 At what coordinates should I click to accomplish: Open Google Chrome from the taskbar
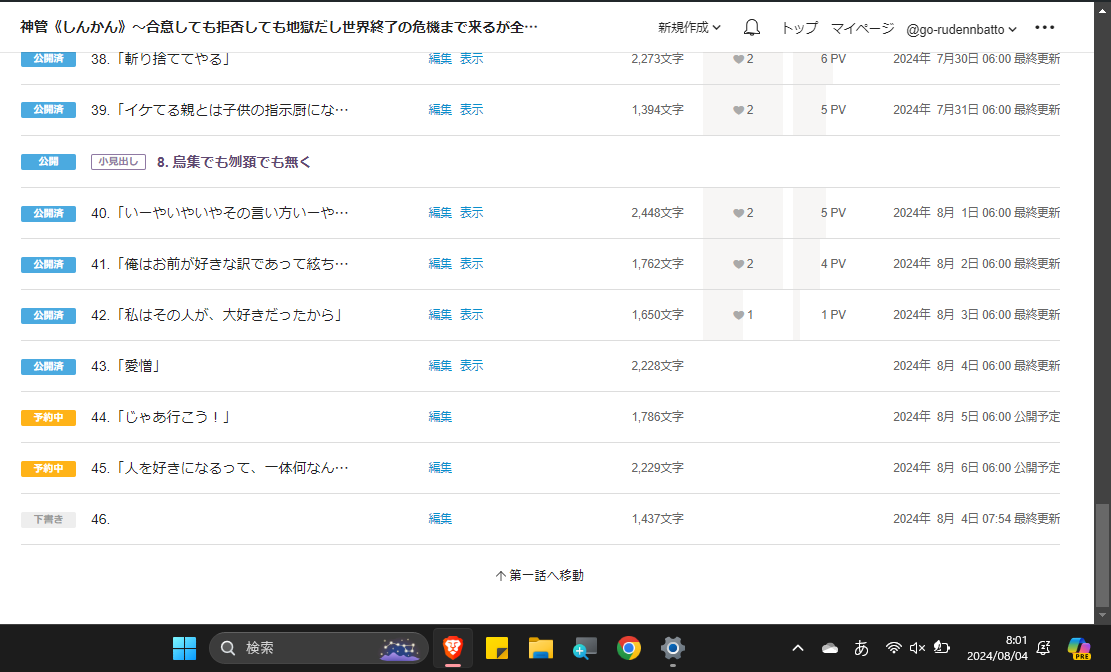[628, 648]
